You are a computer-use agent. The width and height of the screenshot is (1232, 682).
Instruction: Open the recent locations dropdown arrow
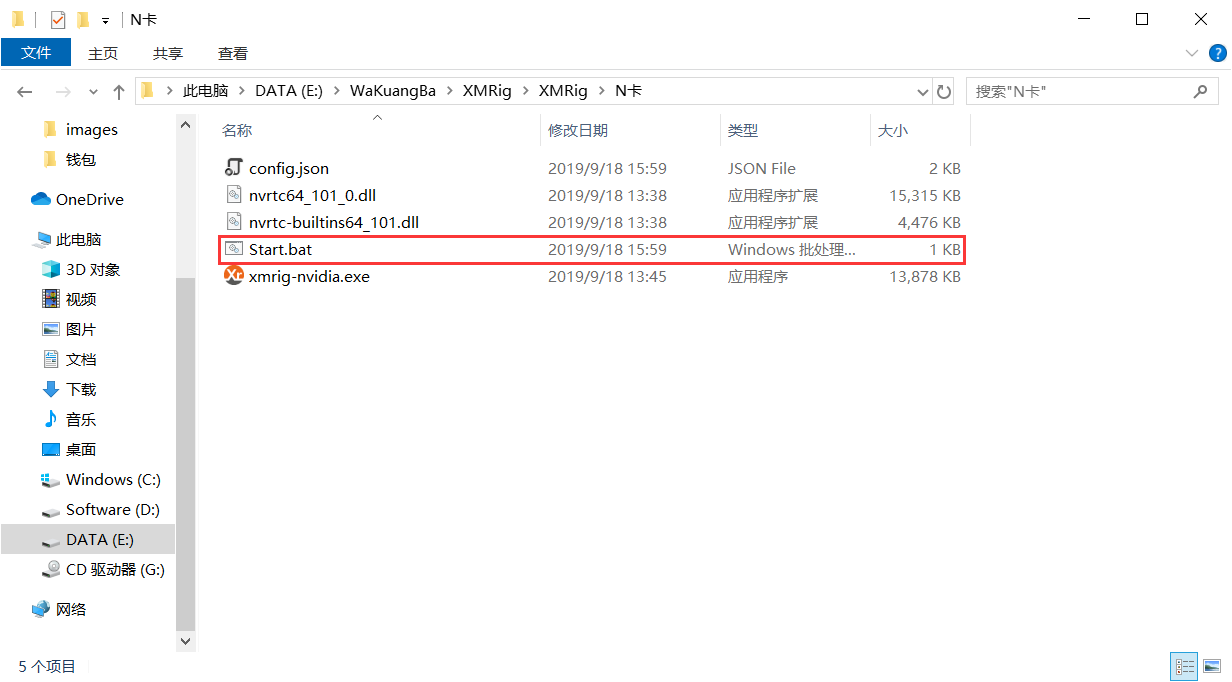pos(94,91)
